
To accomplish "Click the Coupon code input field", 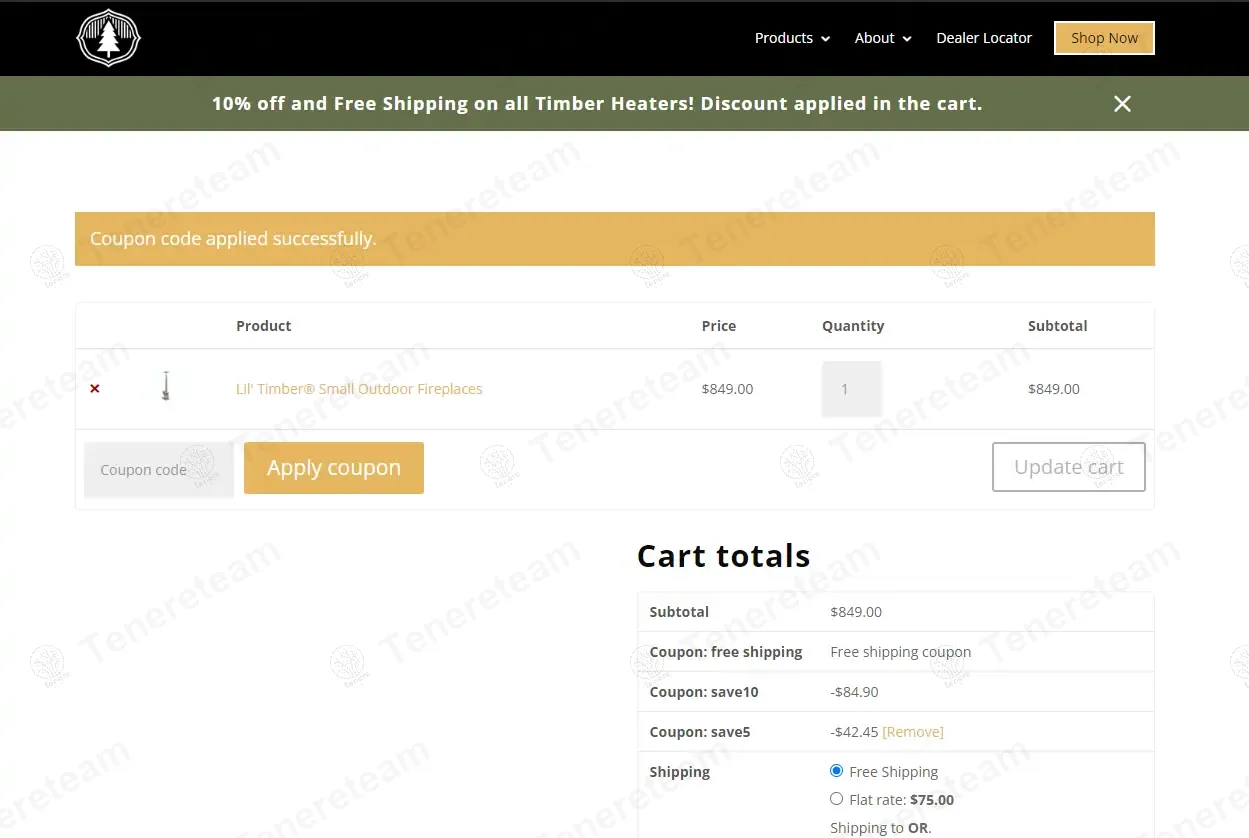I will [158, 469].
